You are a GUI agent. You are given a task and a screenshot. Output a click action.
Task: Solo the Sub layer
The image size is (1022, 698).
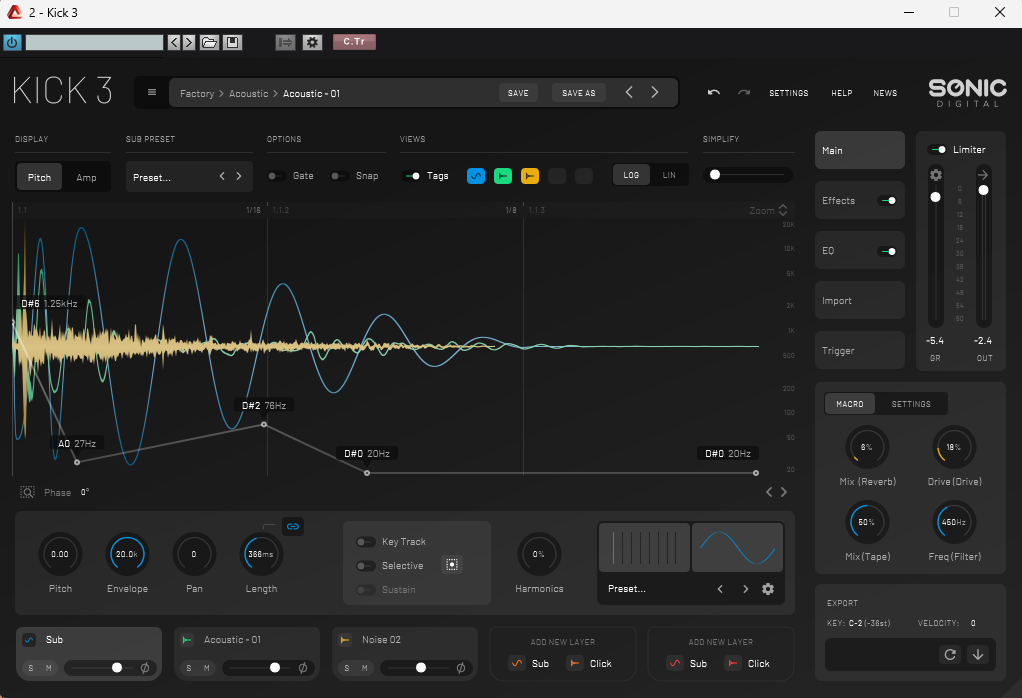point(31,668)
